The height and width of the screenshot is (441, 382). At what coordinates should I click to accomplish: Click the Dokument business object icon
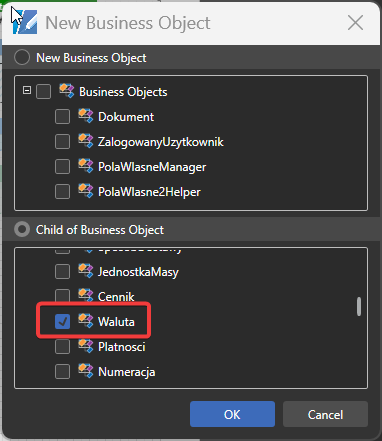86,116
